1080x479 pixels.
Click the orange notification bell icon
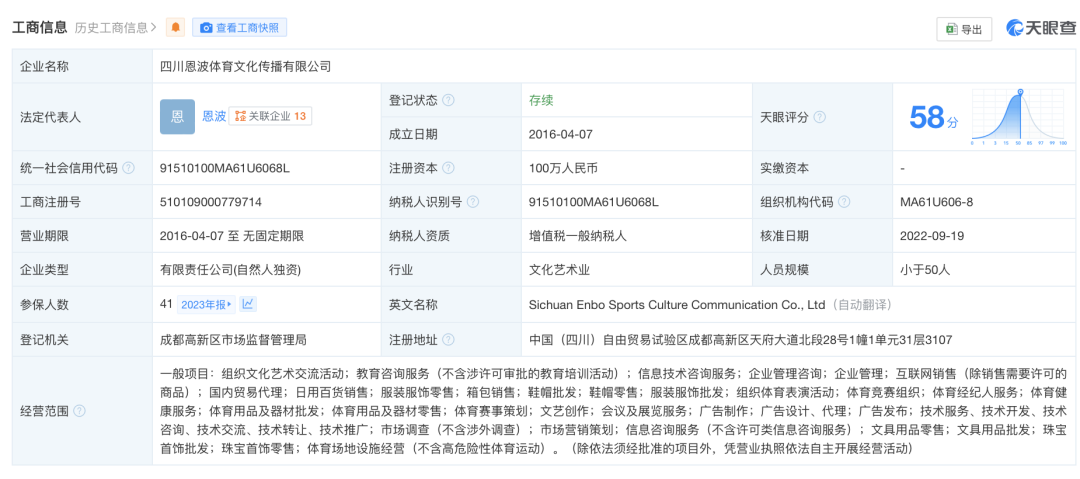(175, 28)
